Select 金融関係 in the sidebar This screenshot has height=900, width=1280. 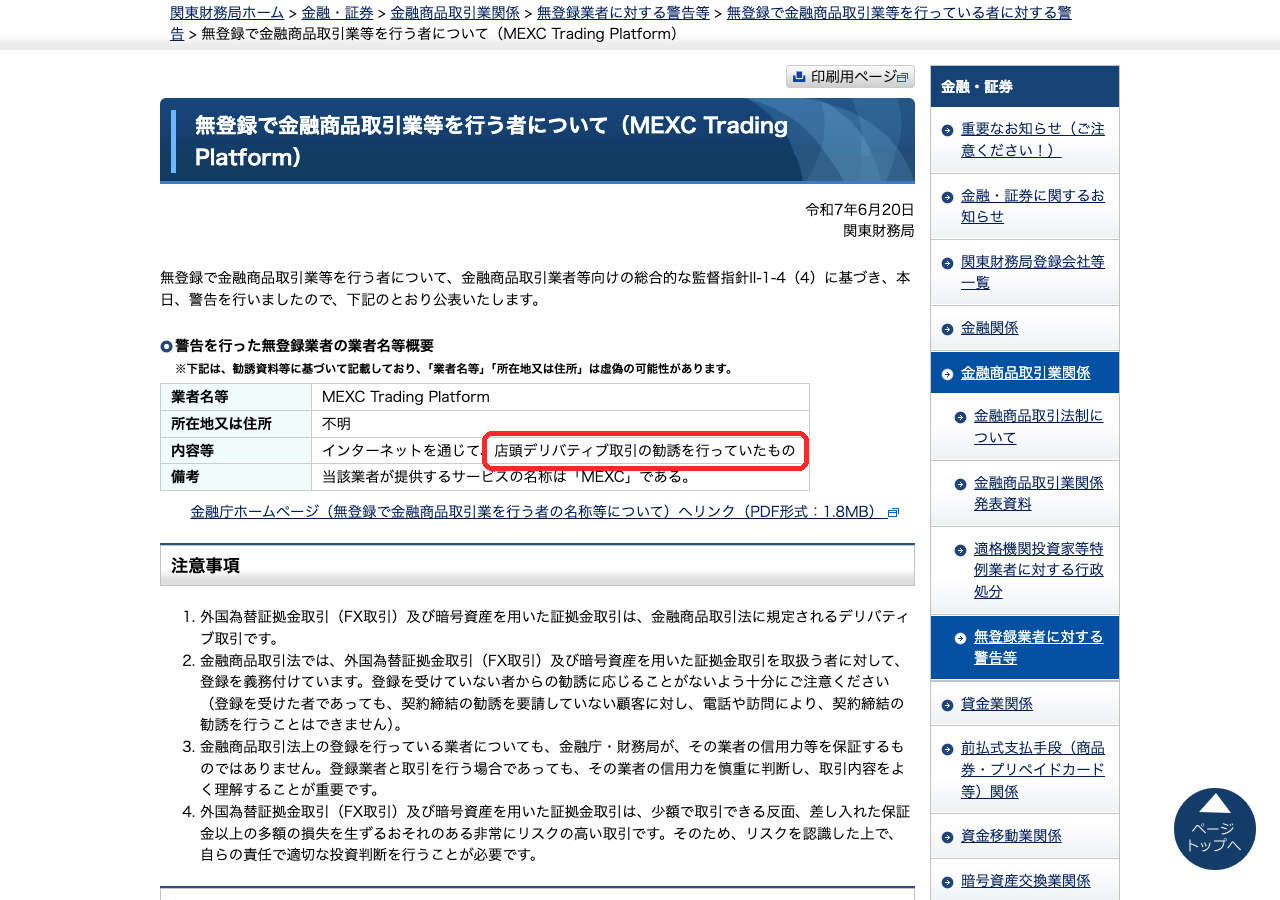pos(990,328)
